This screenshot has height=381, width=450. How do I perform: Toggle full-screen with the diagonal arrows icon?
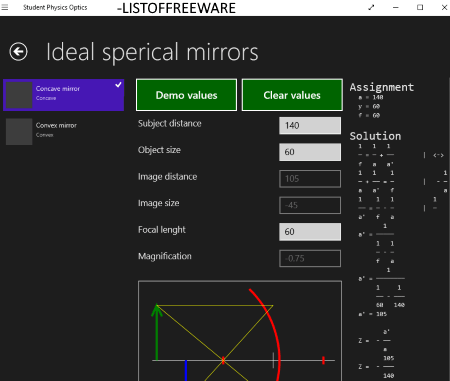pos(371,7)
